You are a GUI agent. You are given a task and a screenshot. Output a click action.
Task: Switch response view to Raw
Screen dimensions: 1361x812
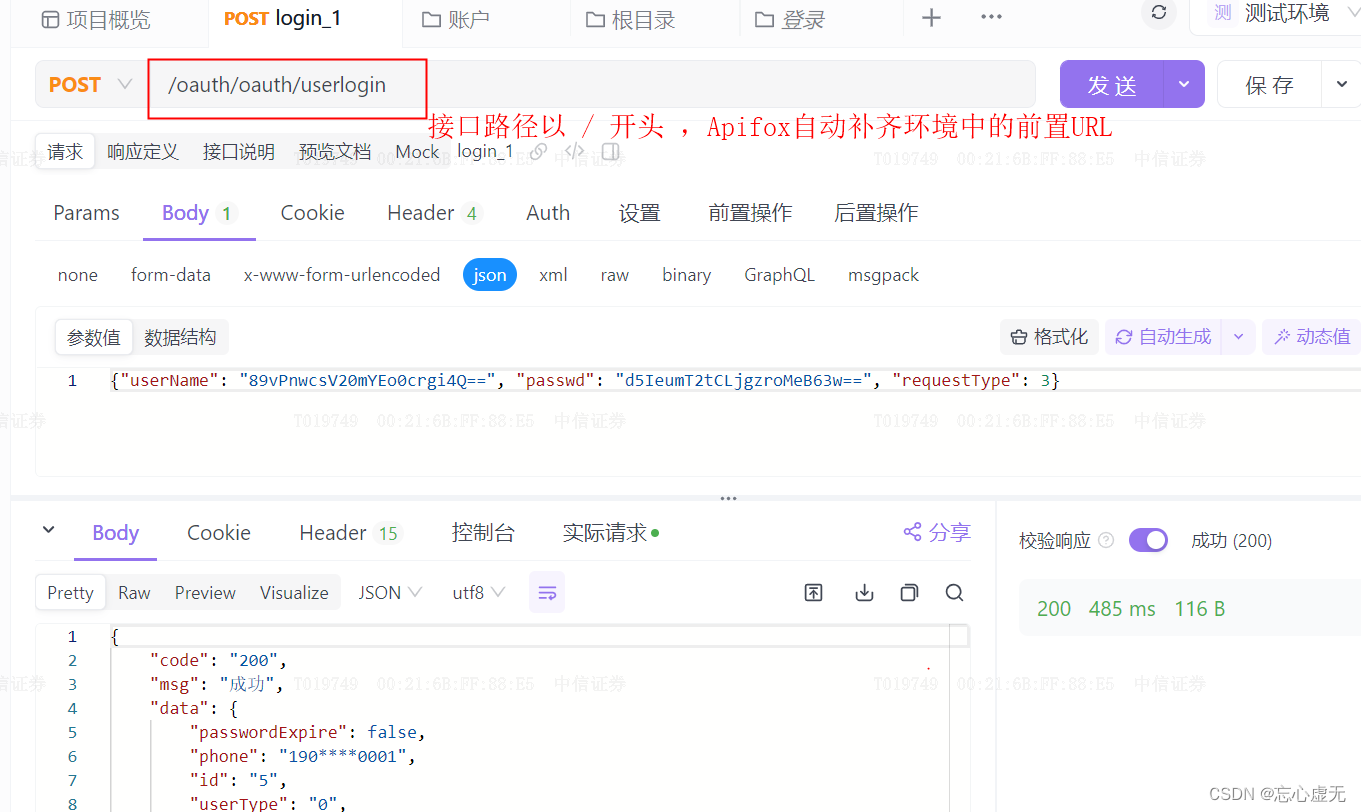click(134, 593)
